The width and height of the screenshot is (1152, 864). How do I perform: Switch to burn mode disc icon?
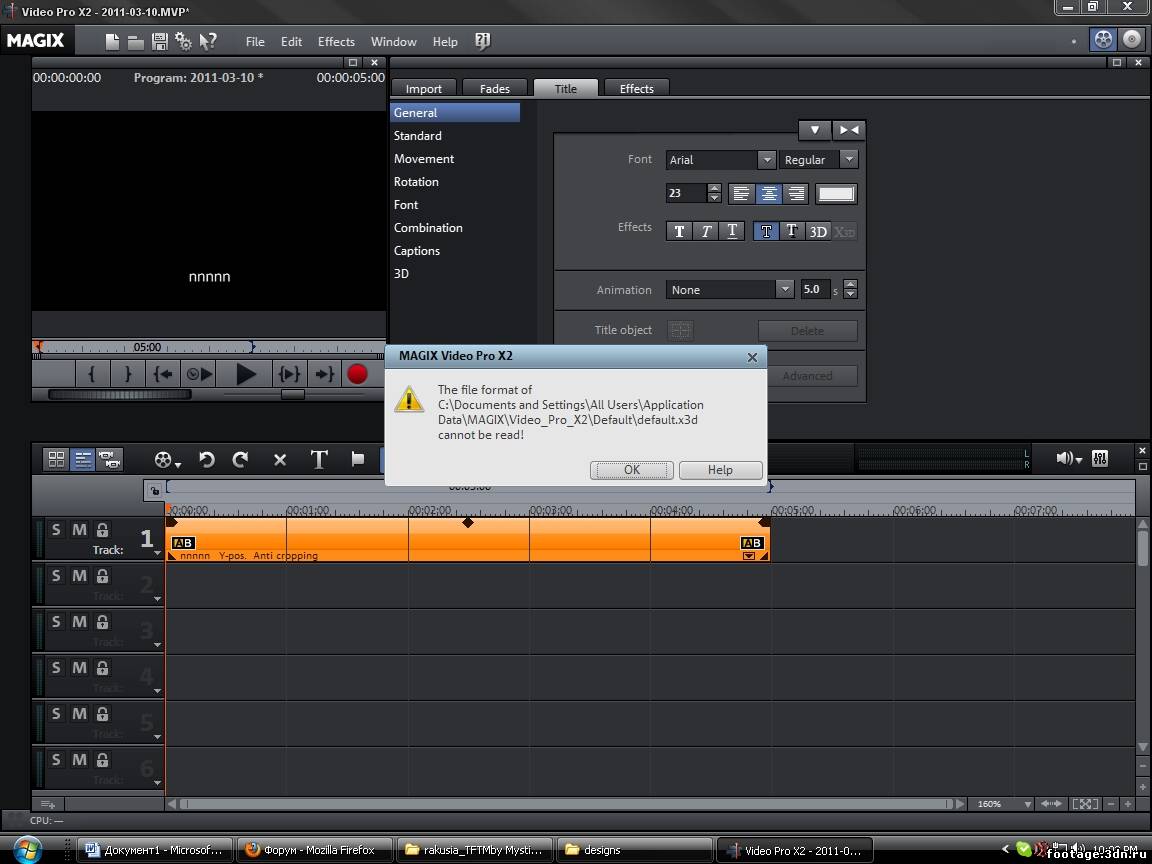point(1132,40)
